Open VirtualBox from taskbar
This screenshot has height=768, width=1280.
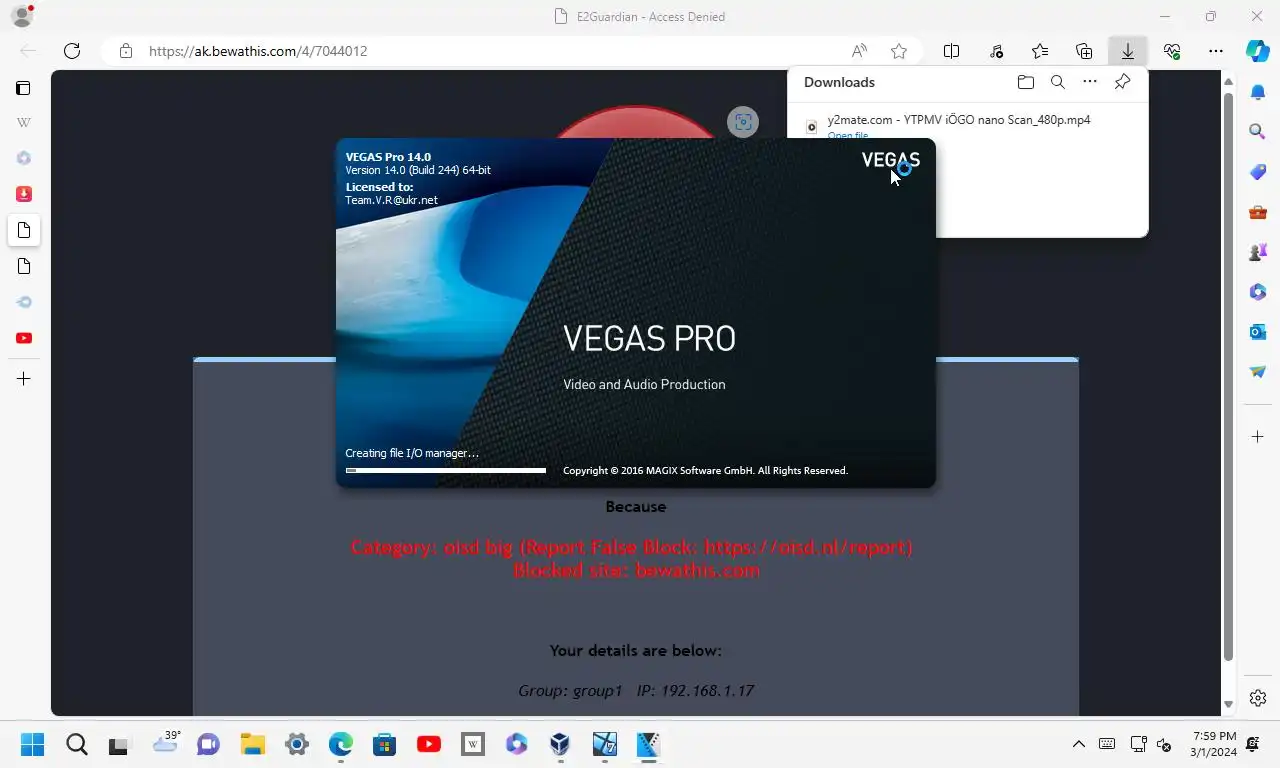(x=560, y=744)
